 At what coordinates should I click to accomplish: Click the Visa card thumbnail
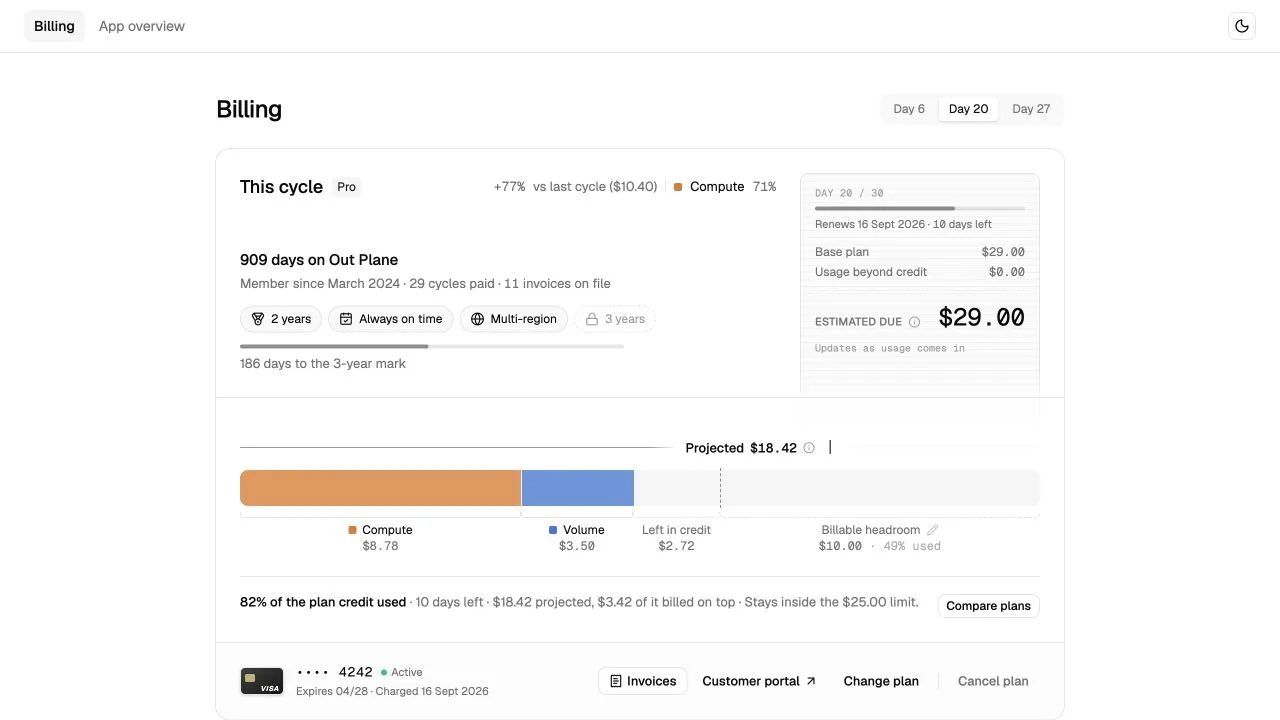pyautogui.click(x=262, y=681)
